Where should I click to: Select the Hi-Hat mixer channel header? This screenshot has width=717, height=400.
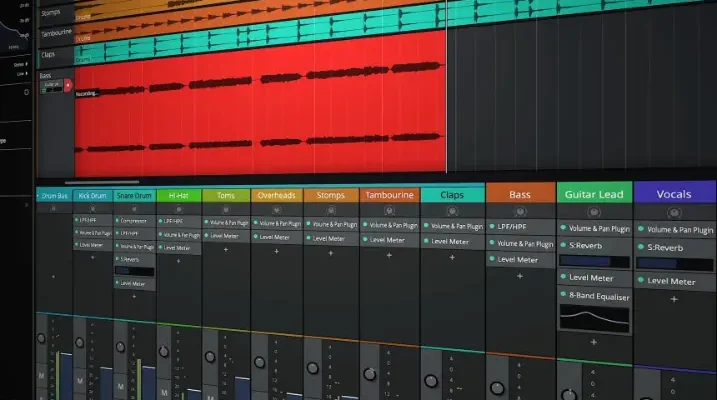[x=179, y=196]
